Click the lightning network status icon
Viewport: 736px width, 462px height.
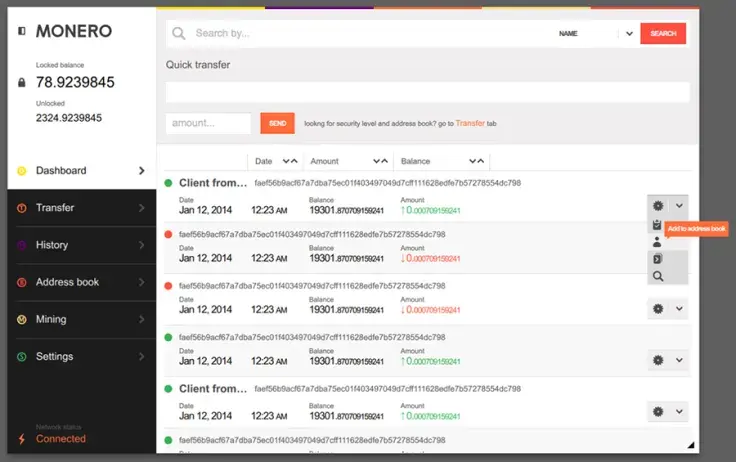point(22,439)
